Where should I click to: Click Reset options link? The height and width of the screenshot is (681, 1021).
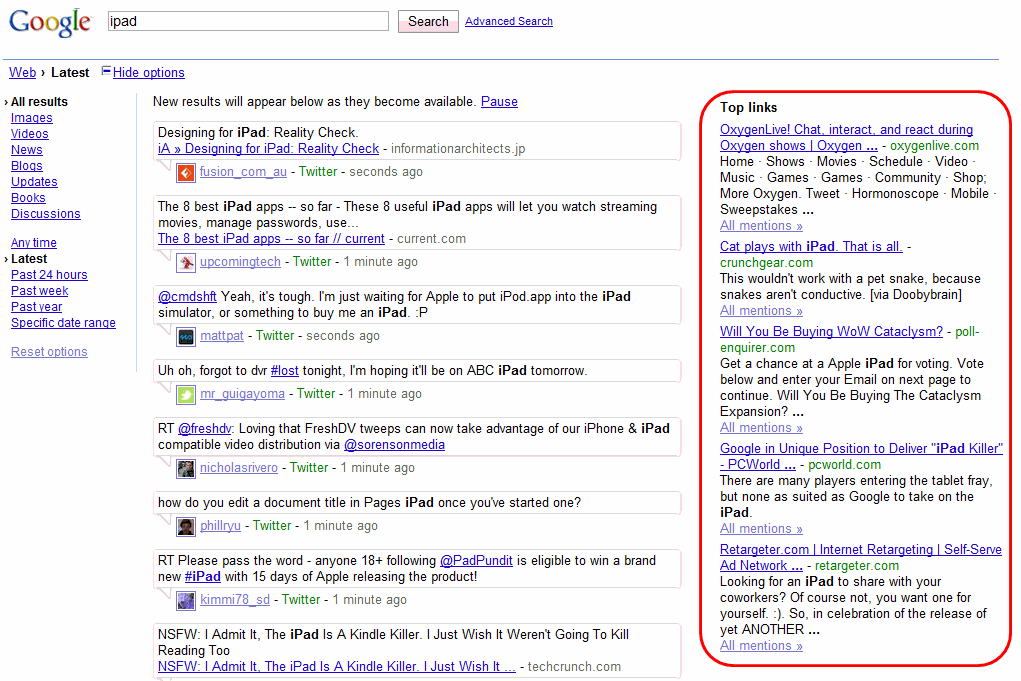(49, 352)
